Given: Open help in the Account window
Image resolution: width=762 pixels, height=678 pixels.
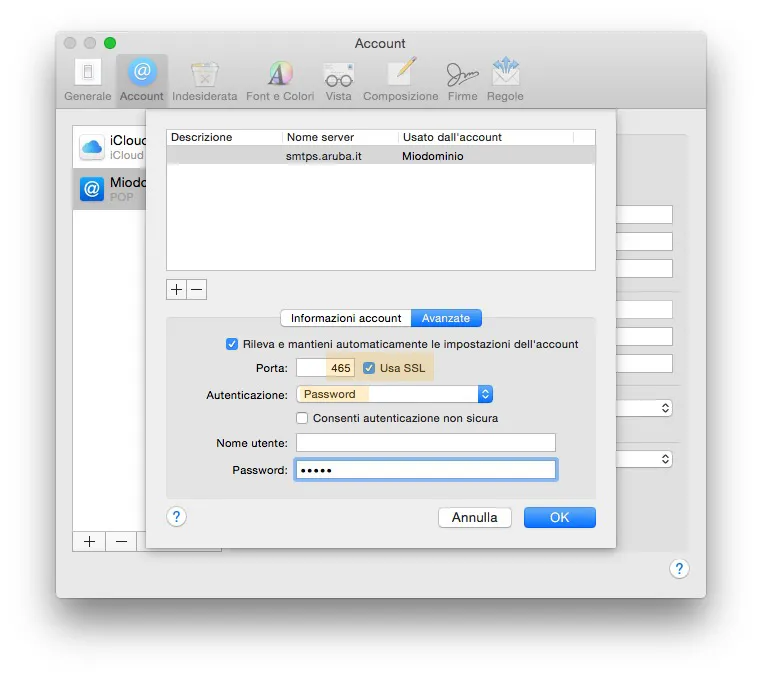Looking at the screenshot, I should click(x=679, y=568).
